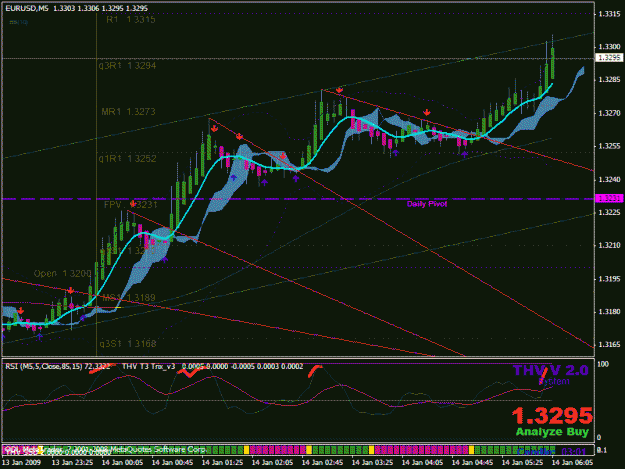625x469 pixels.
Task: Click the current price 1.3295 axis marker
Action: [609, 58]
